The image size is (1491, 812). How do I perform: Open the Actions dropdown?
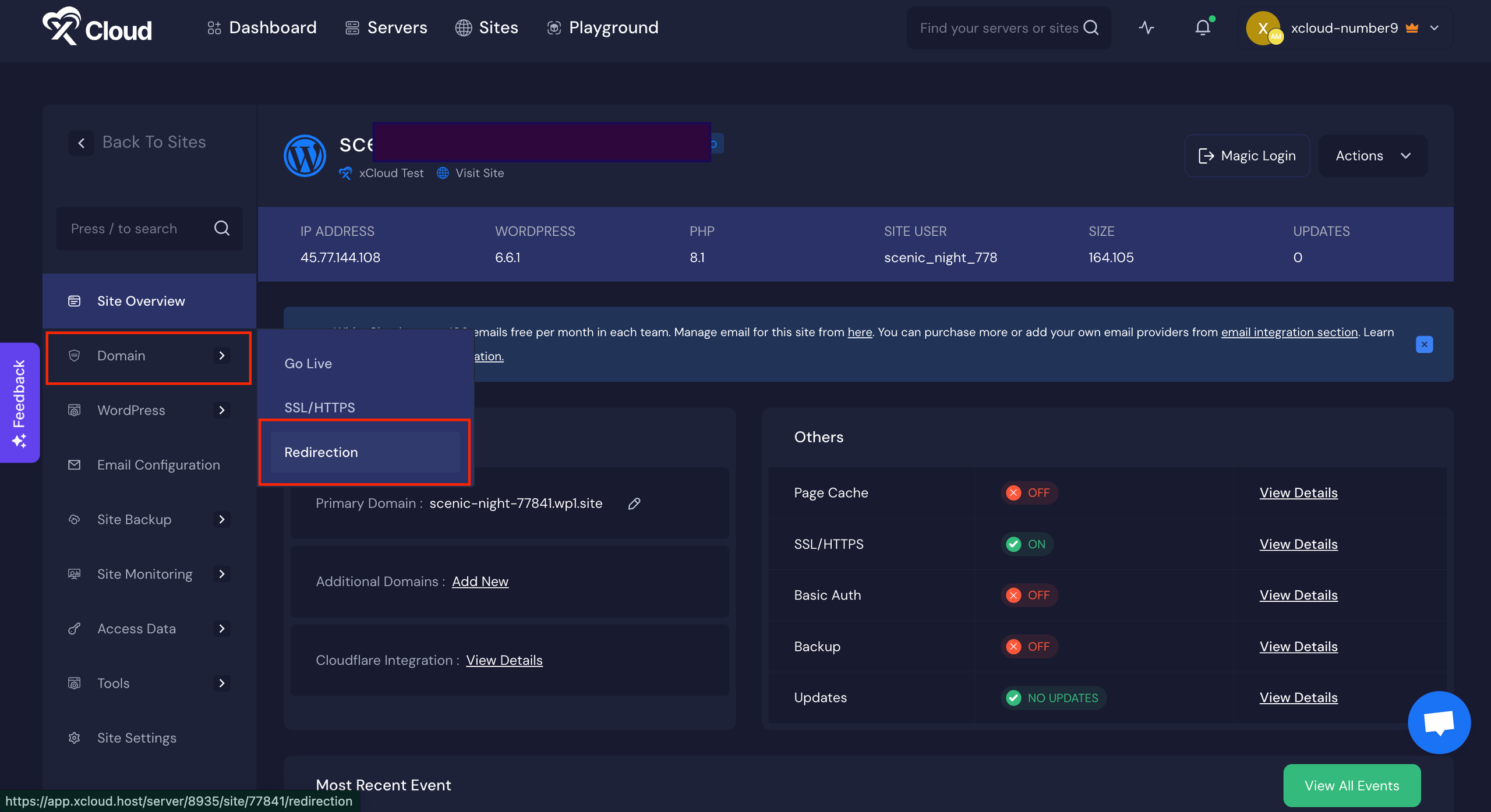1373,156
